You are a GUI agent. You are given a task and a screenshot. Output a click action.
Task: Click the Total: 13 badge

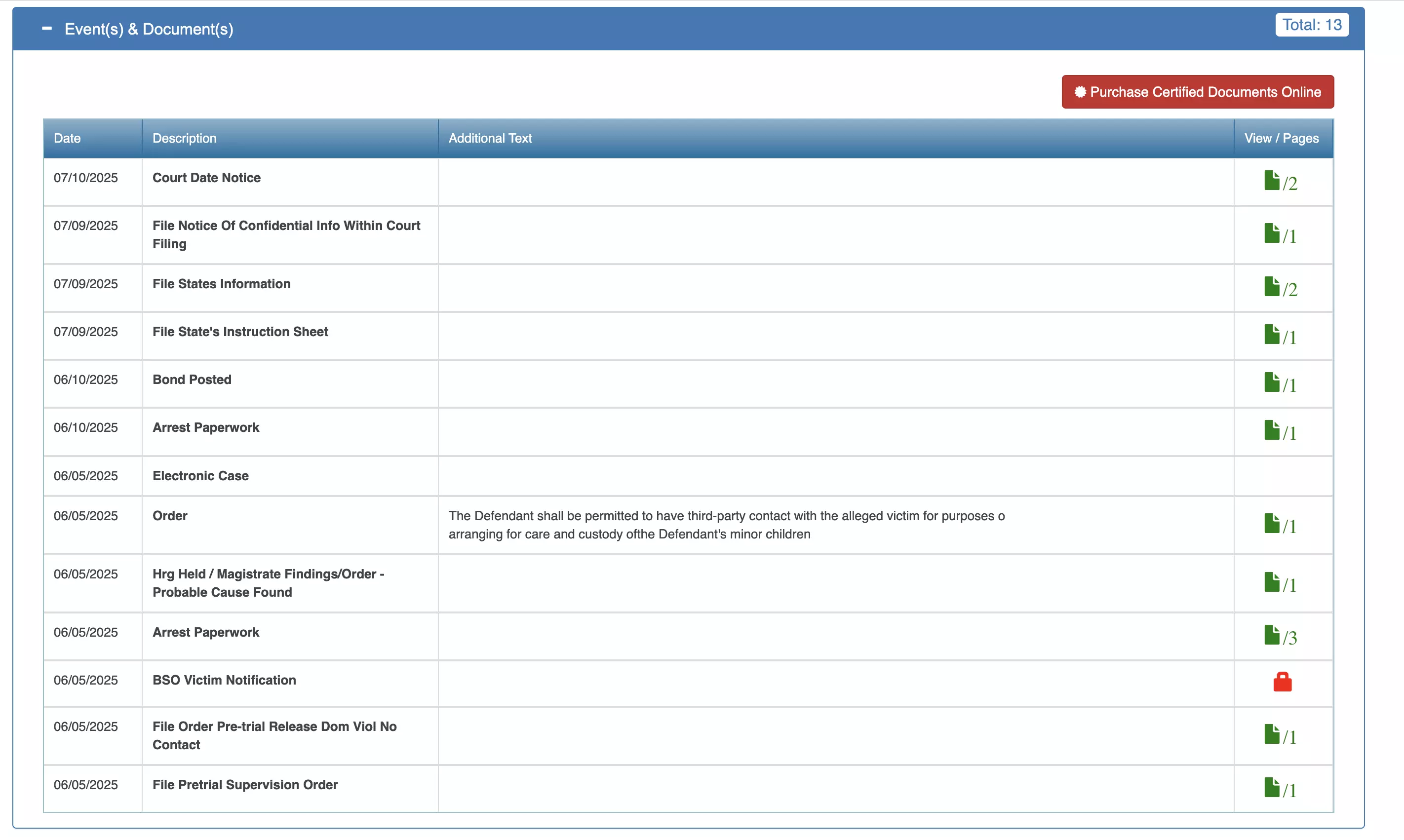coord(1312,25)
